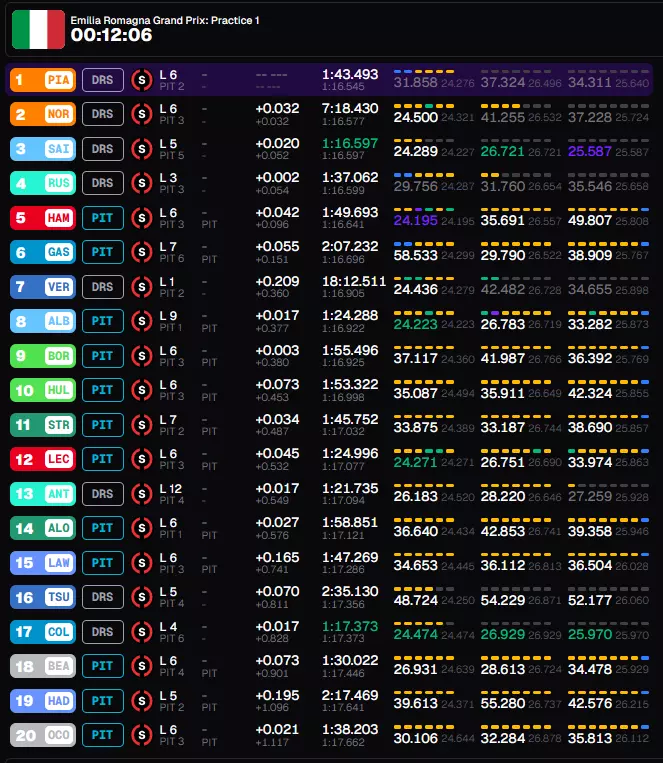Click the DRS indicator for ANT
The height and width of the screenshot is (763, 663).
(103, 494)
